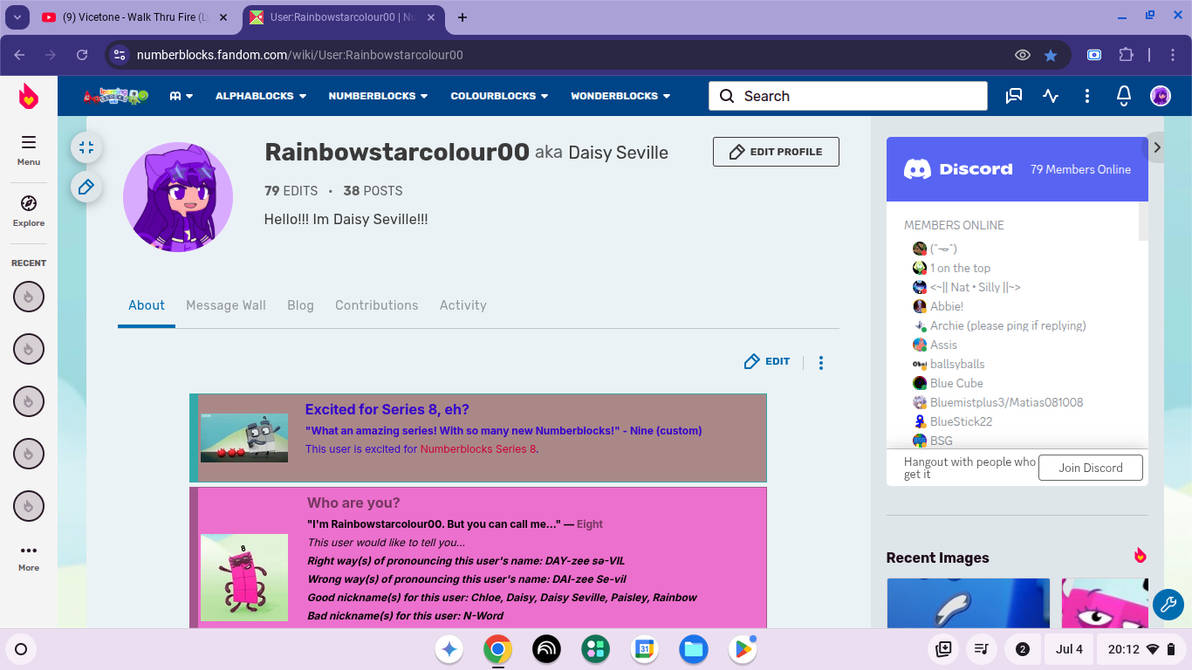Open the three-dot menu beside EDIT
Screen dimensions: 1192x670
(x=821, y=363)
